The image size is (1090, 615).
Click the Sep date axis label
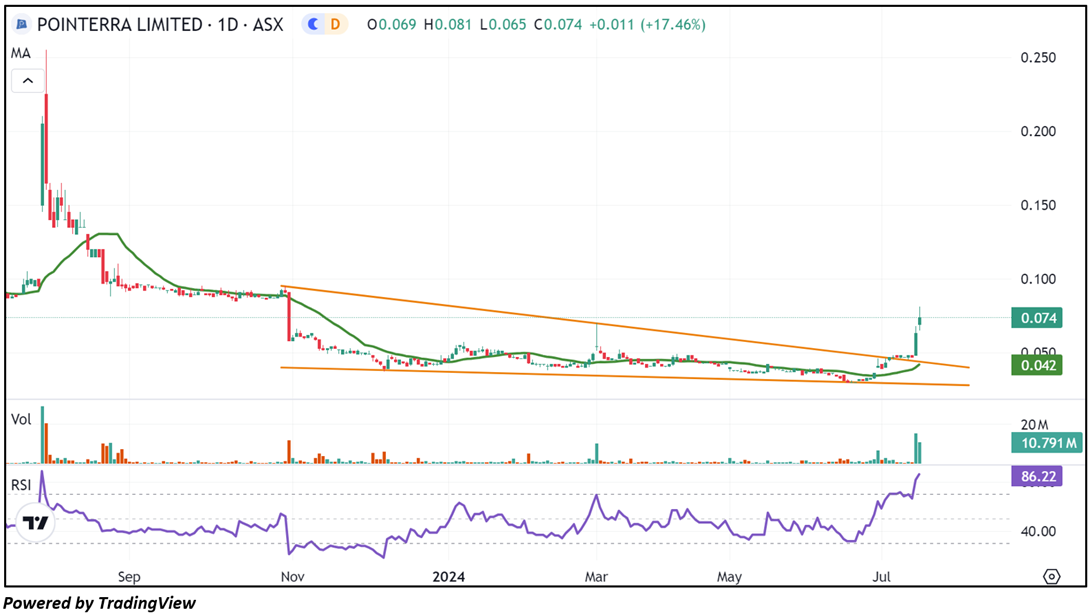[x=129, y=577]
